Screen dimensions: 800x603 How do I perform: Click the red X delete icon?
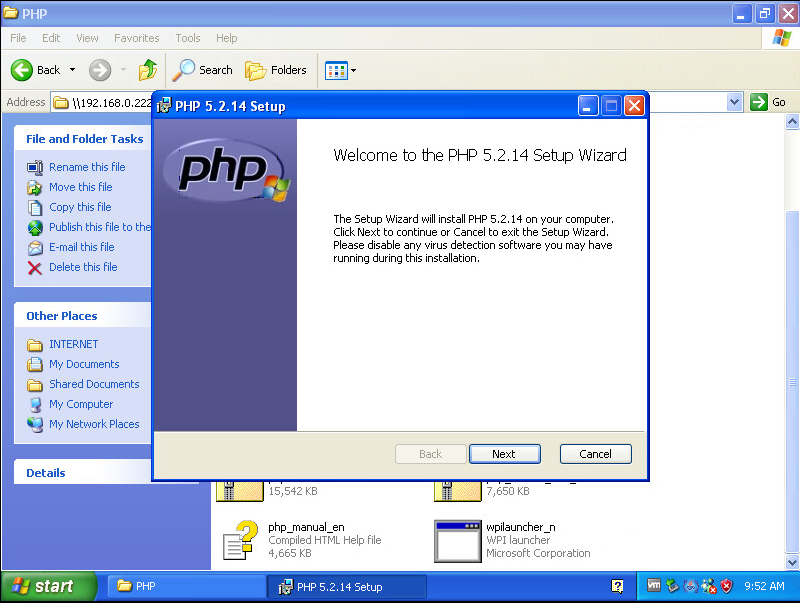tap(35, 268)
